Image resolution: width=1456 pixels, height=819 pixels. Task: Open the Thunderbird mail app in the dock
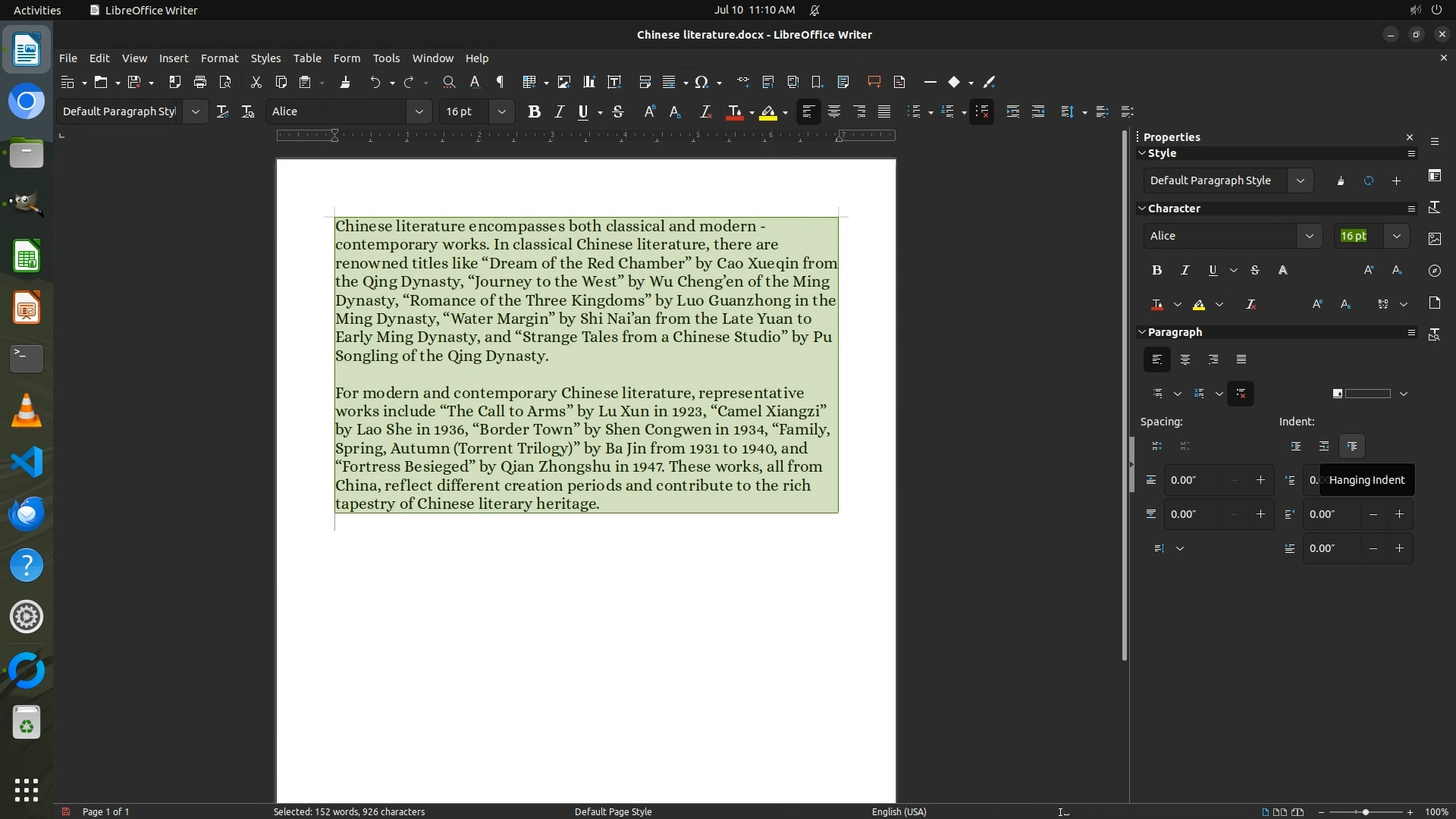pos(27,513)
